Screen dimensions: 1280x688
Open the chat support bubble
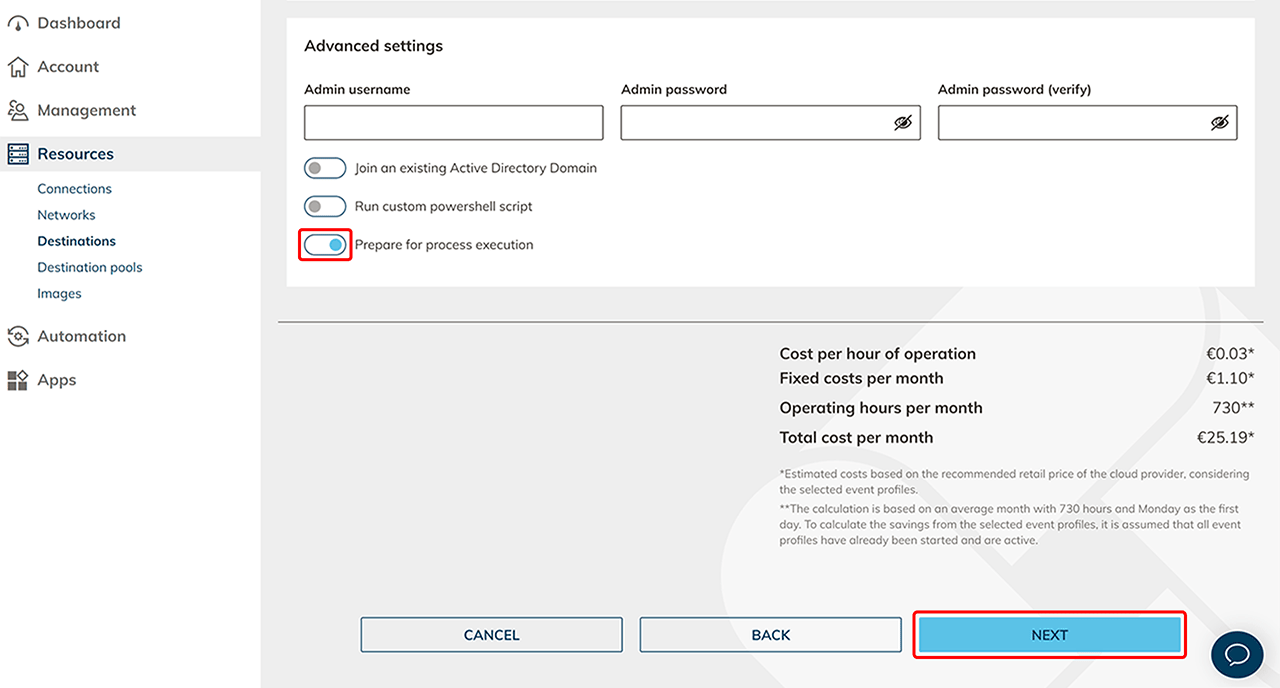coord(1237,654)
